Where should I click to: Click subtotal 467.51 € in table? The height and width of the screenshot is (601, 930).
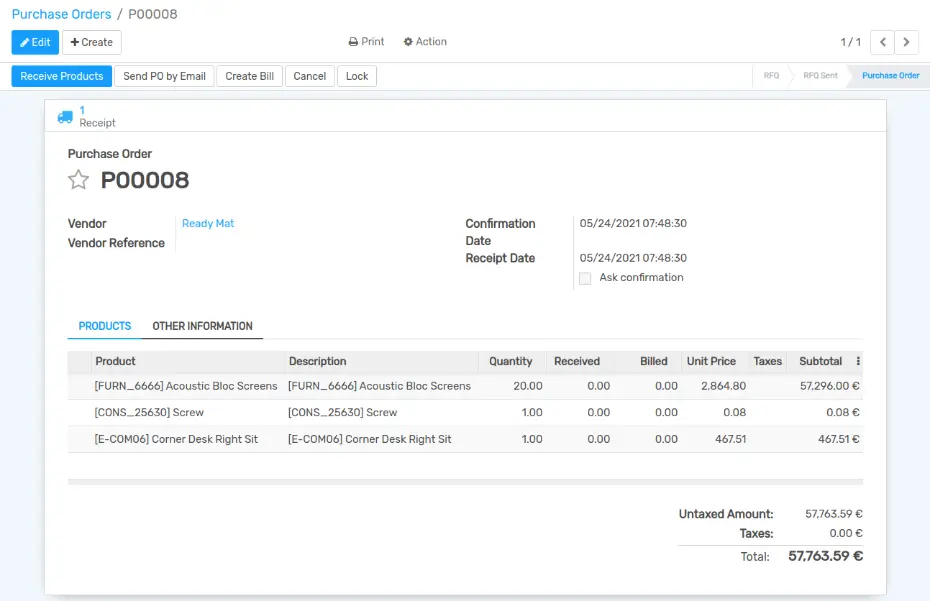click(839, 439)
